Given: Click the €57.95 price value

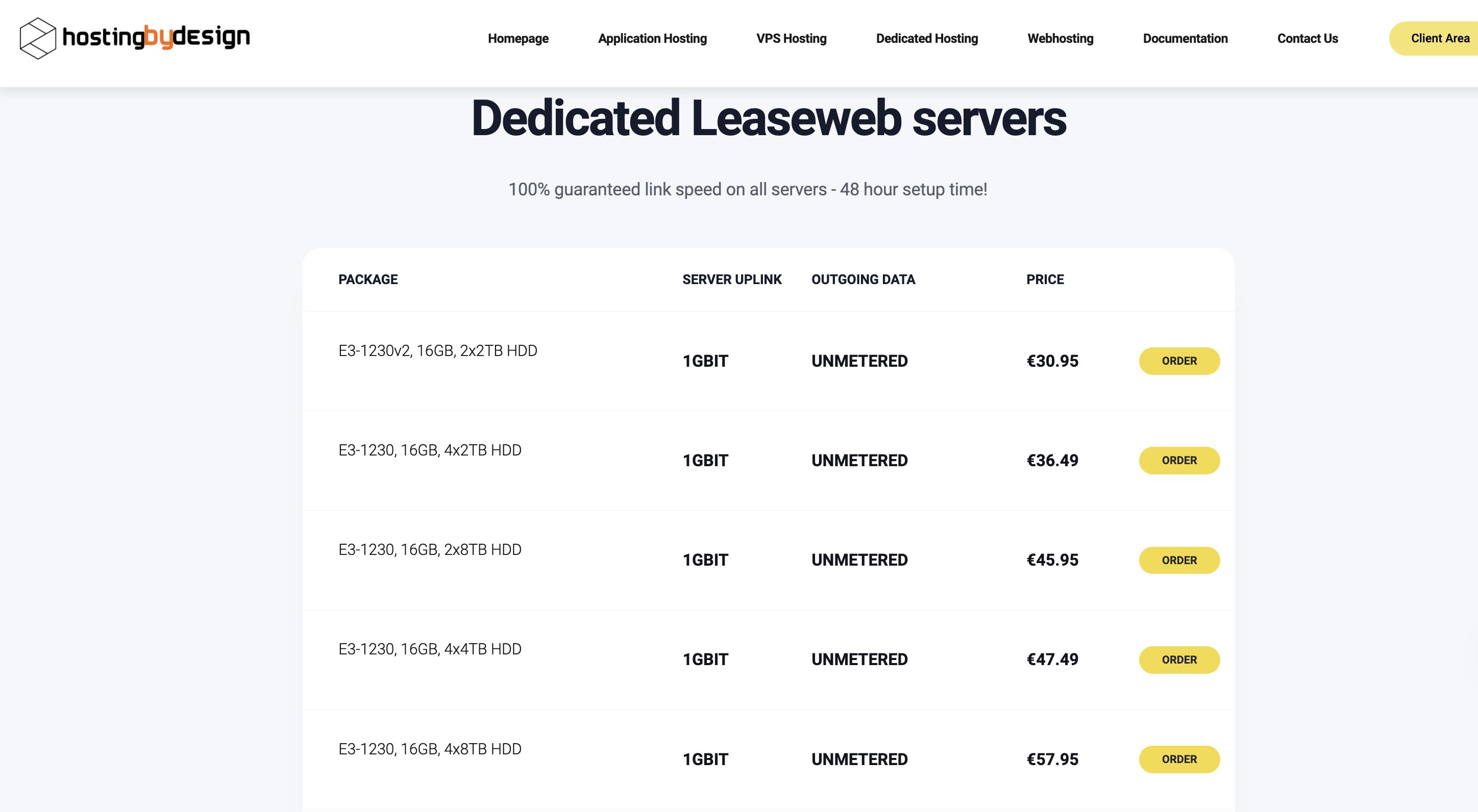Looking at the screenshot, I should click(x=1052, y=759).
